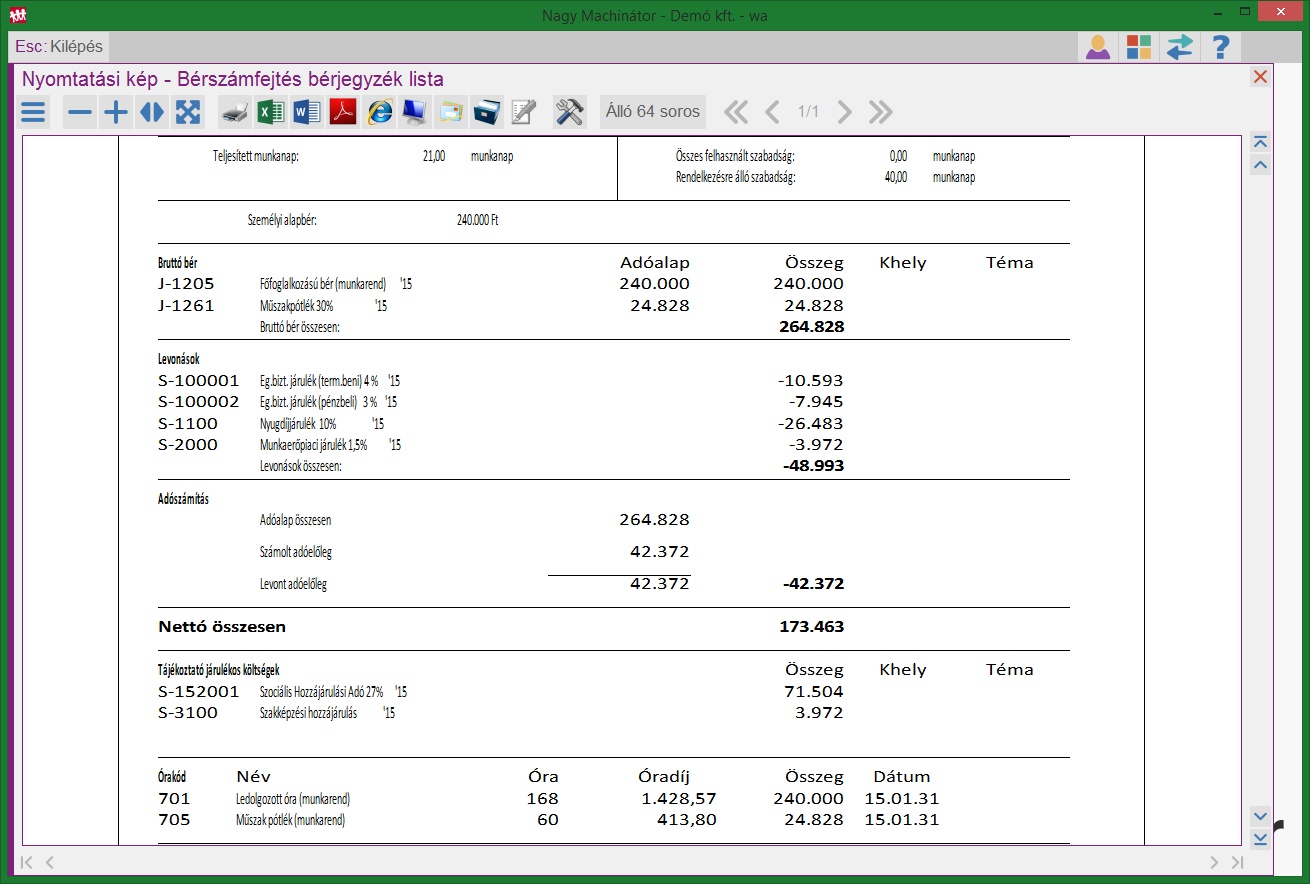Jump to the last page double arrow
This screenshot has height=884, width=1310.
(x=881, y=112)
